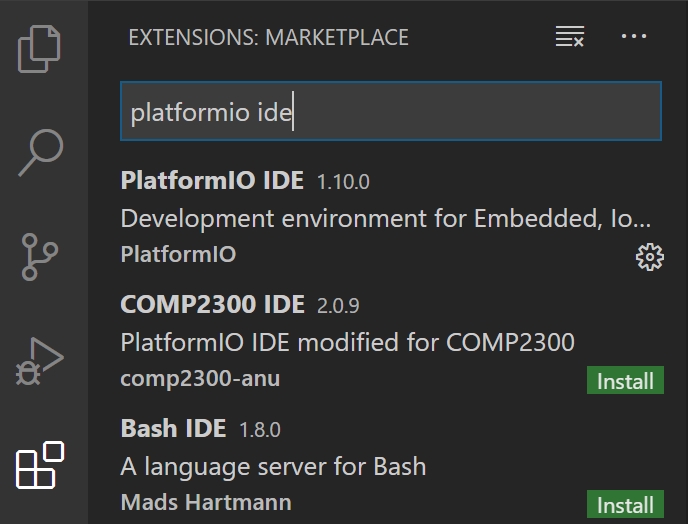
Task: Click the extension search box with 'platformio ide'
Action: 390,111
